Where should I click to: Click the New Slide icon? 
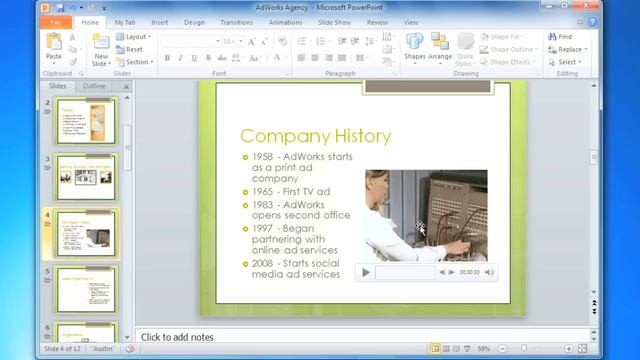coord(100,43)
